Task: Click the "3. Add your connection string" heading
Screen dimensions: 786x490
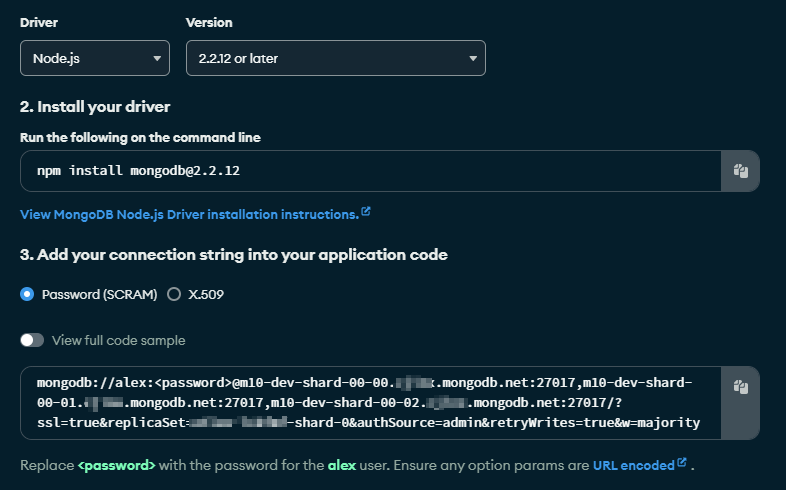Action: pyautogui.click(x=233, y=255)
